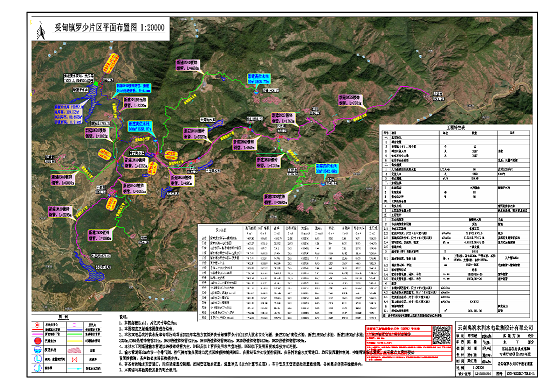Select the cyan pool label near top center

258,78
